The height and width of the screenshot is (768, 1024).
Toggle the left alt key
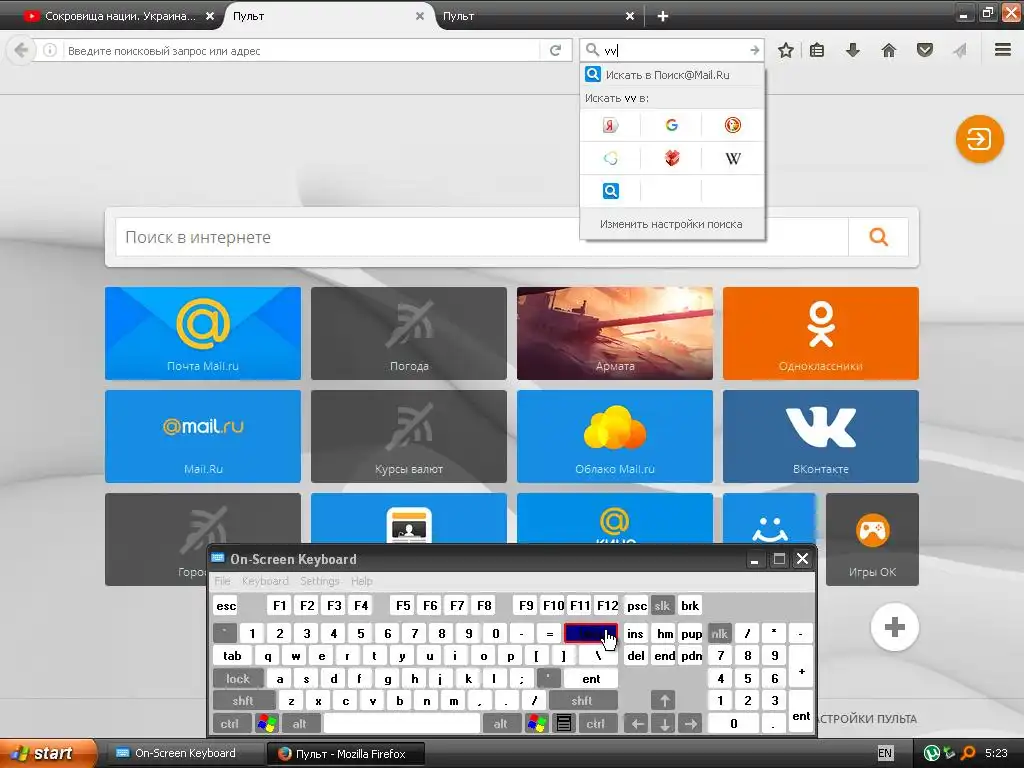[x=299, y=723]
